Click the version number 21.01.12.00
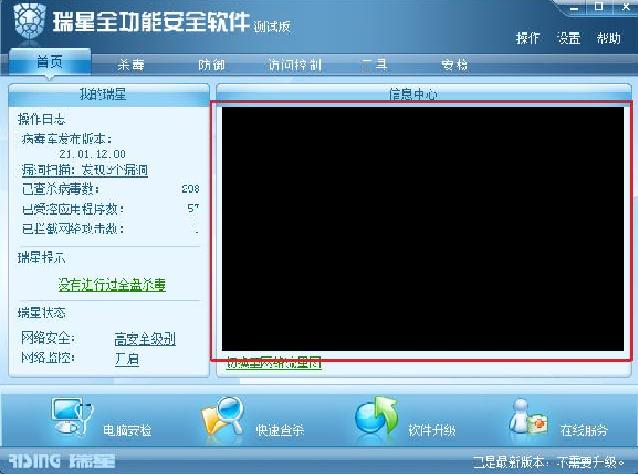The width and height of the screenshot is (638, 475). [x=92, y=154]
